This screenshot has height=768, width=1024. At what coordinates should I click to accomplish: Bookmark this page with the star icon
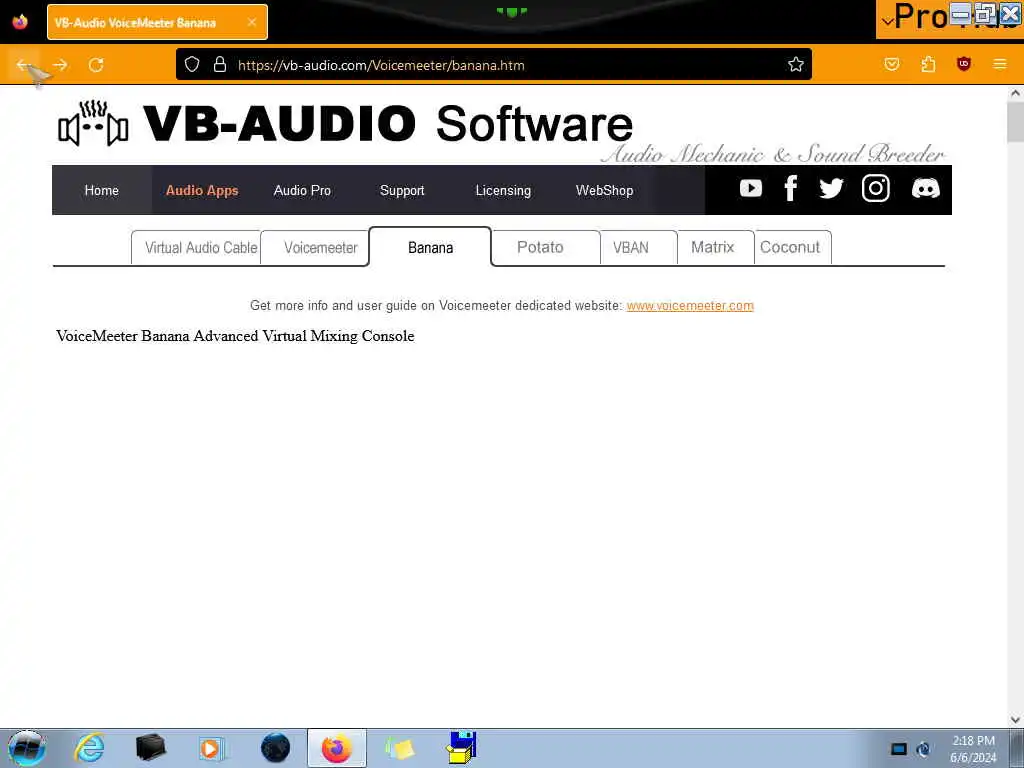pyautogui.click(x=795, y=64)
